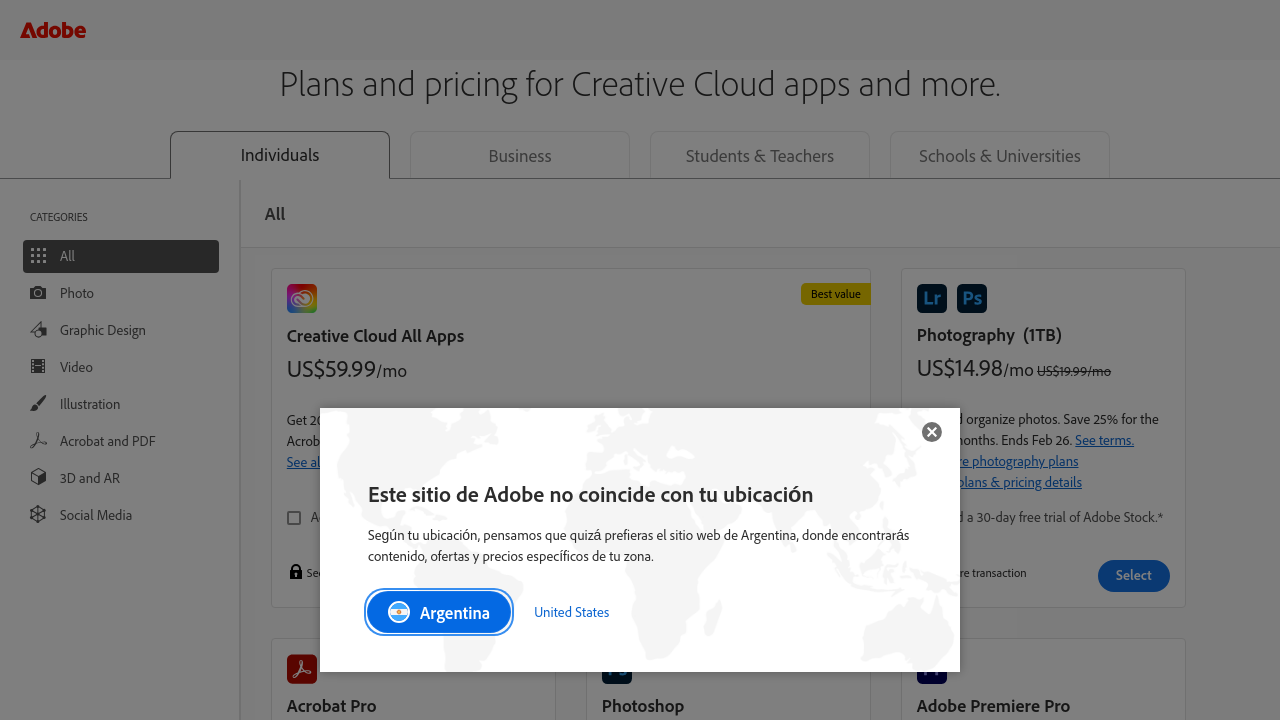Close the location mismatch dialog

[931, 432]
